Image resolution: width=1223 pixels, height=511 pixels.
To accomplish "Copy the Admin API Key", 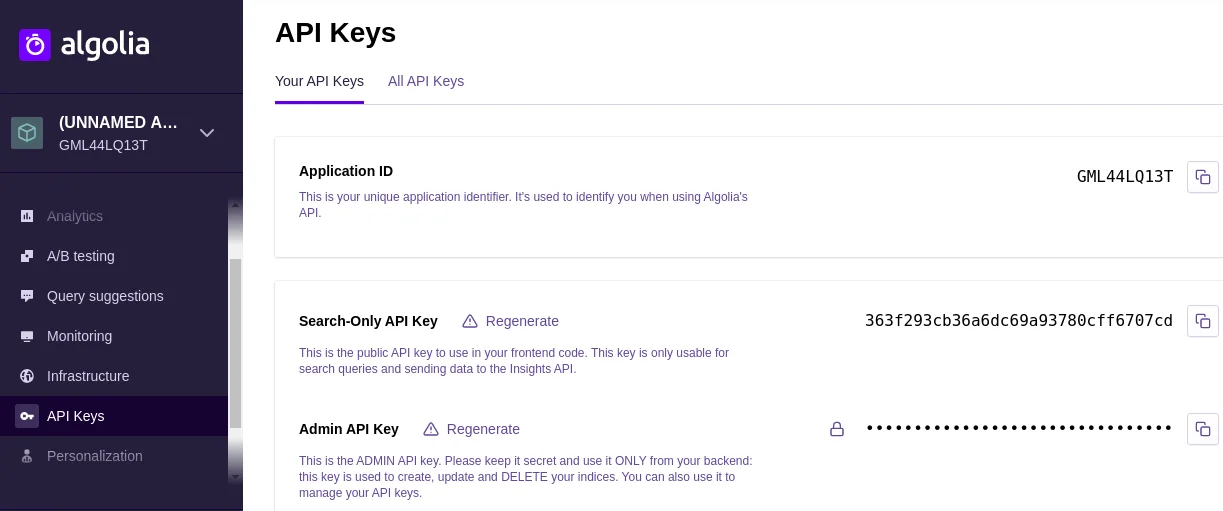I will 1203,429.
